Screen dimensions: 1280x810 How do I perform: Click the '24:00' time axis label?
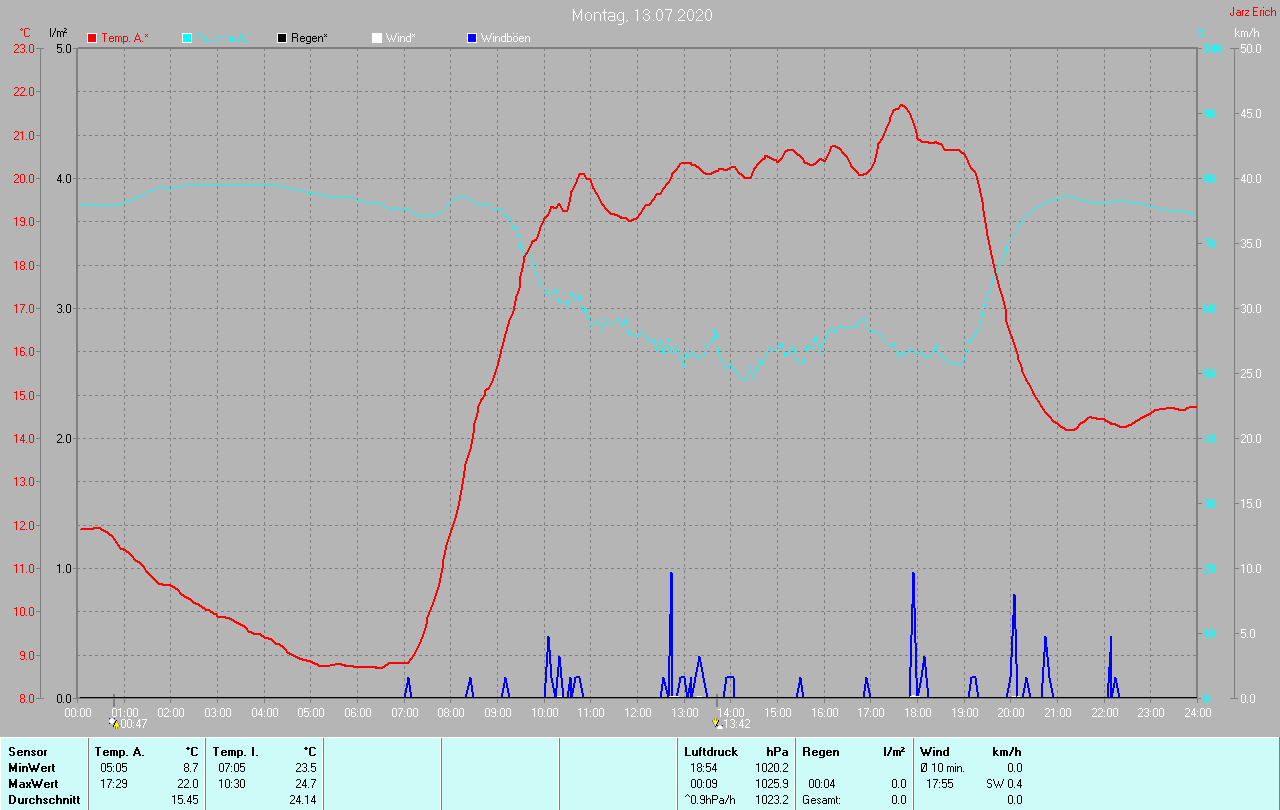[x=1197, y=713]
